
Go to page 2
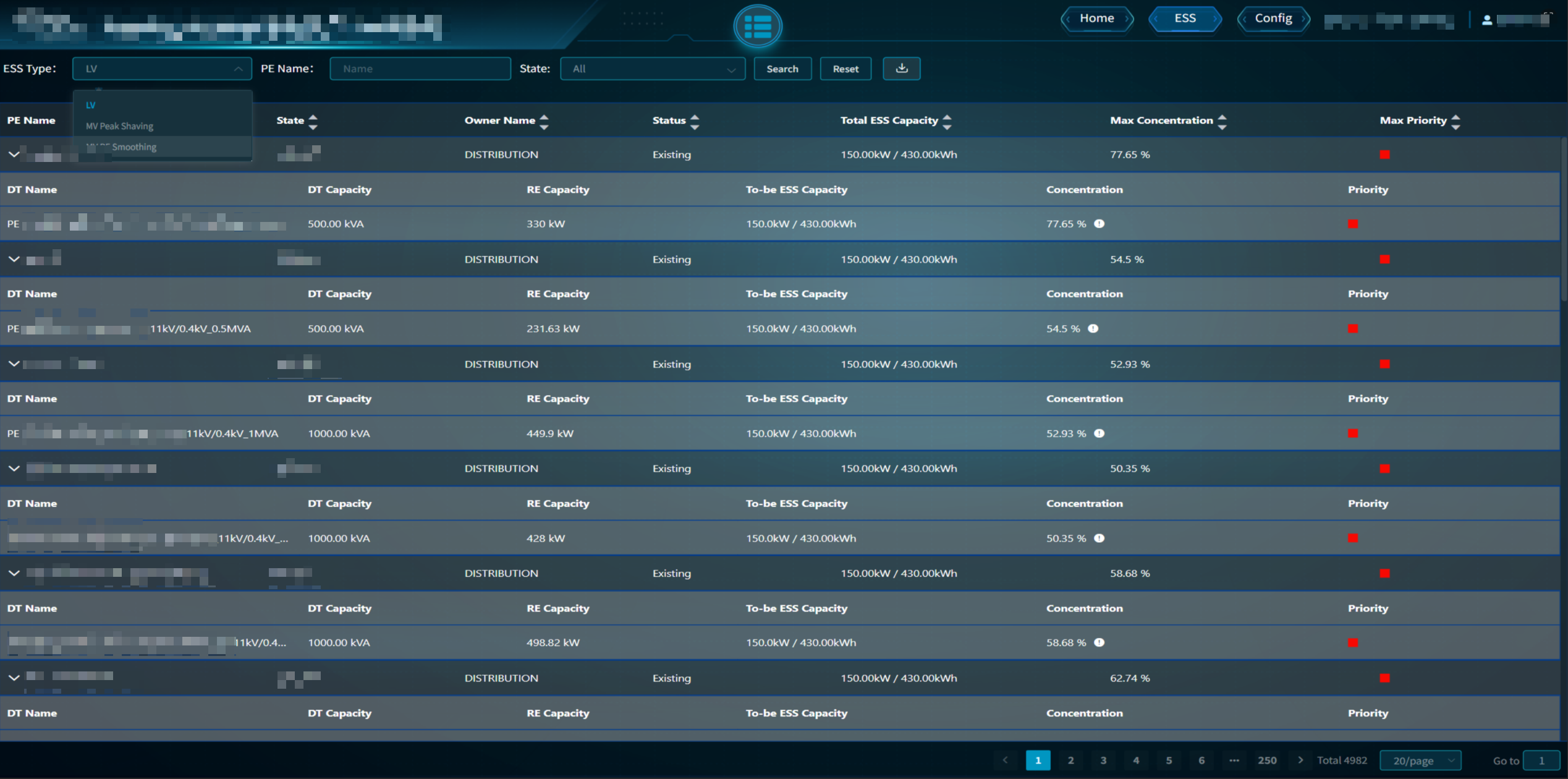tap(1070, 760)
